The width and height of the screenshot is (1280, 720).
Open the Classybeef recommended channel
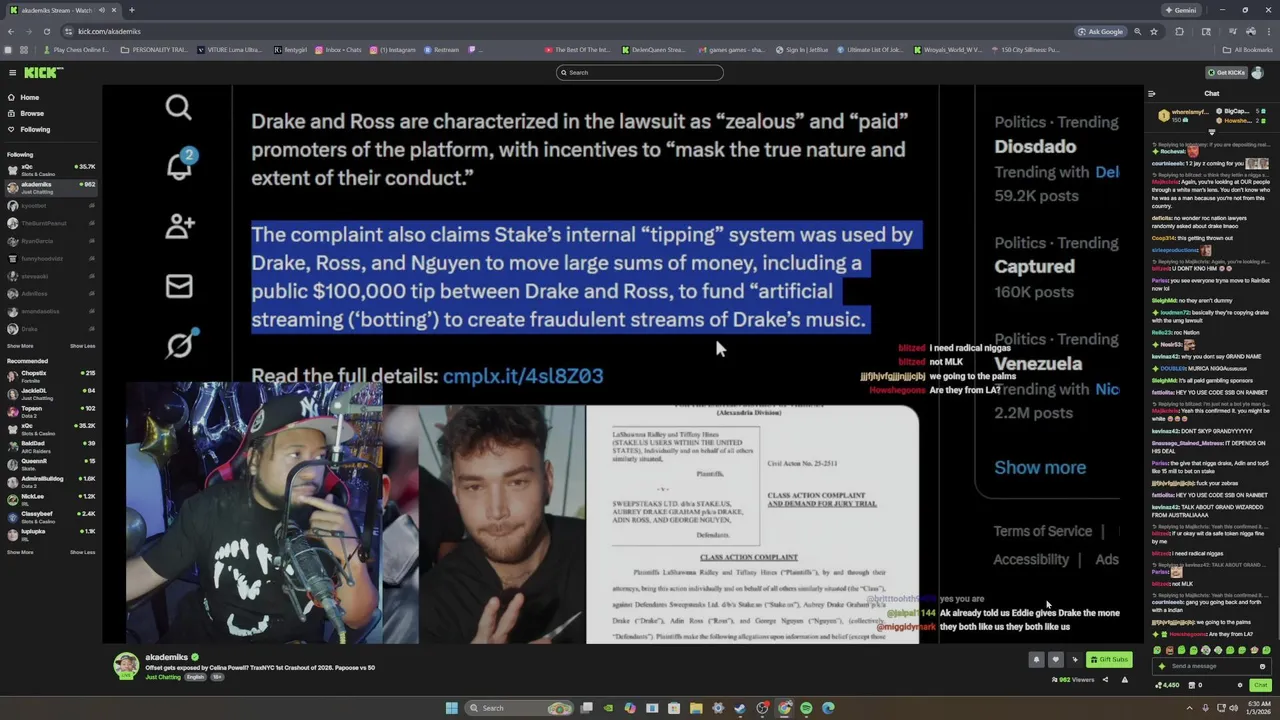[50, 516]
